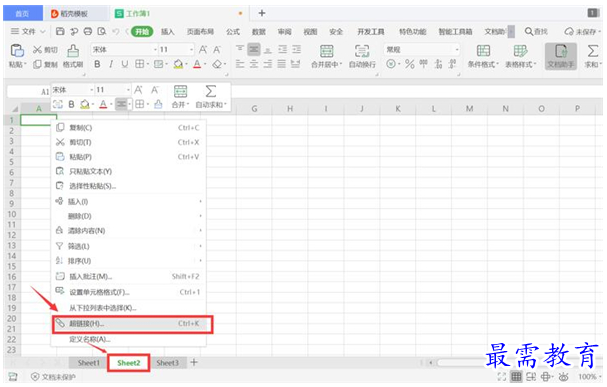Screen dimensions: 607x387
Task: Click the ribbon font color A icon
Action: click(197, 64)
